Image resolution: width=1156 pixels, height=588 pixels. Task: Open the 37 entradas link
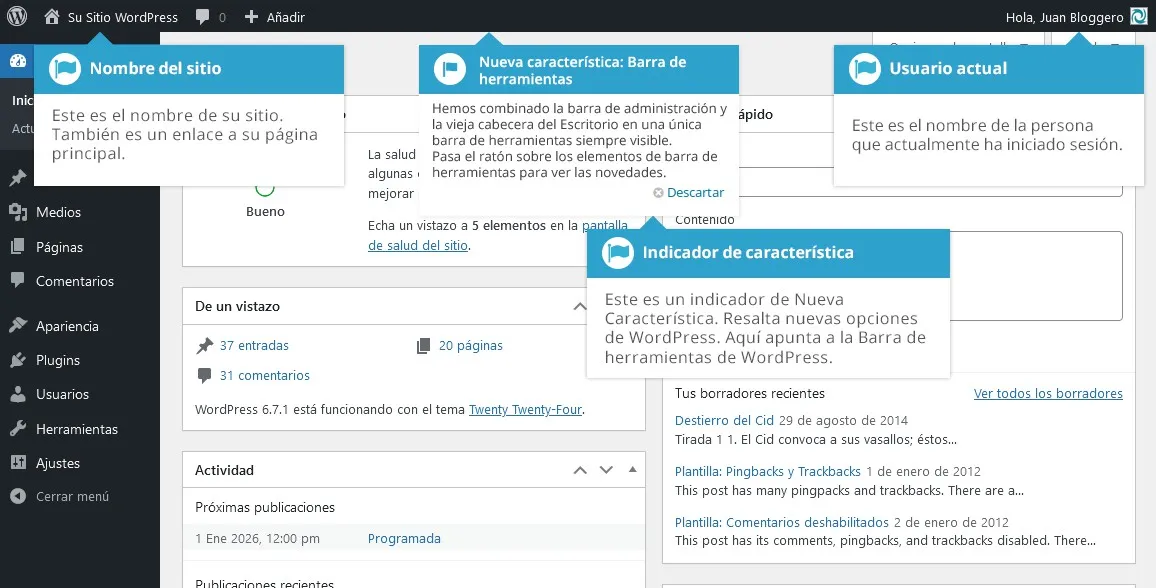click(x=254, y=346)
